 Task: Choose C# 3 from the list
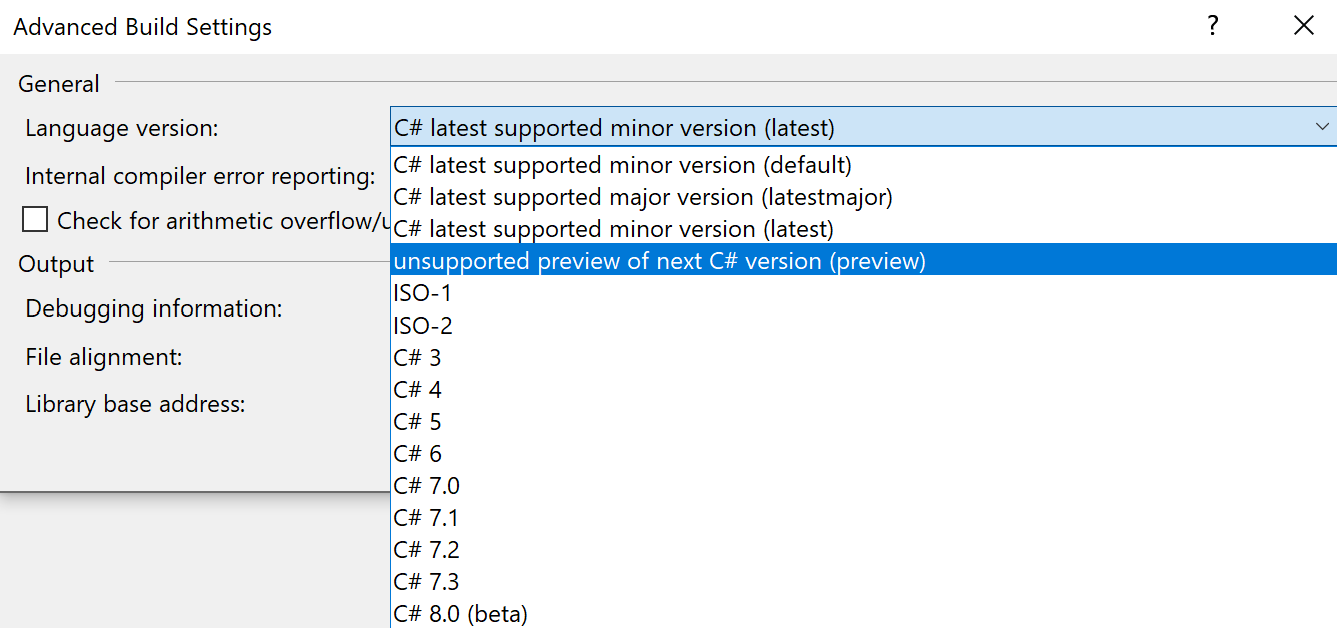click(418, 357)
